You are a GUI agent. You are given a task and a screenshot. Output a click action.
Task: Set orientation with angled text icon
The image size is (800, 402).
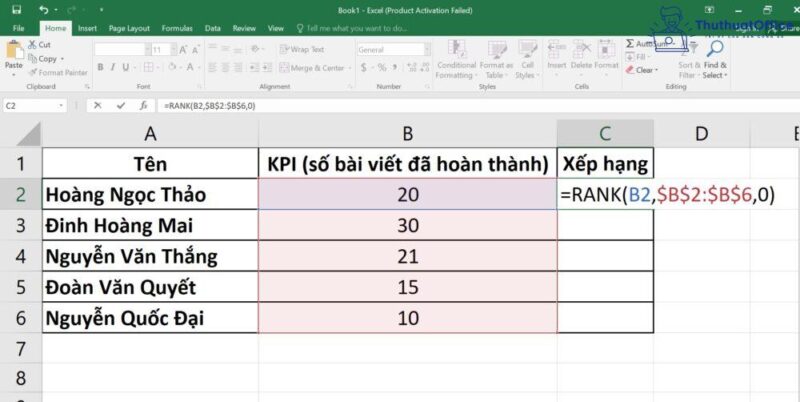[x=256, y=49]
